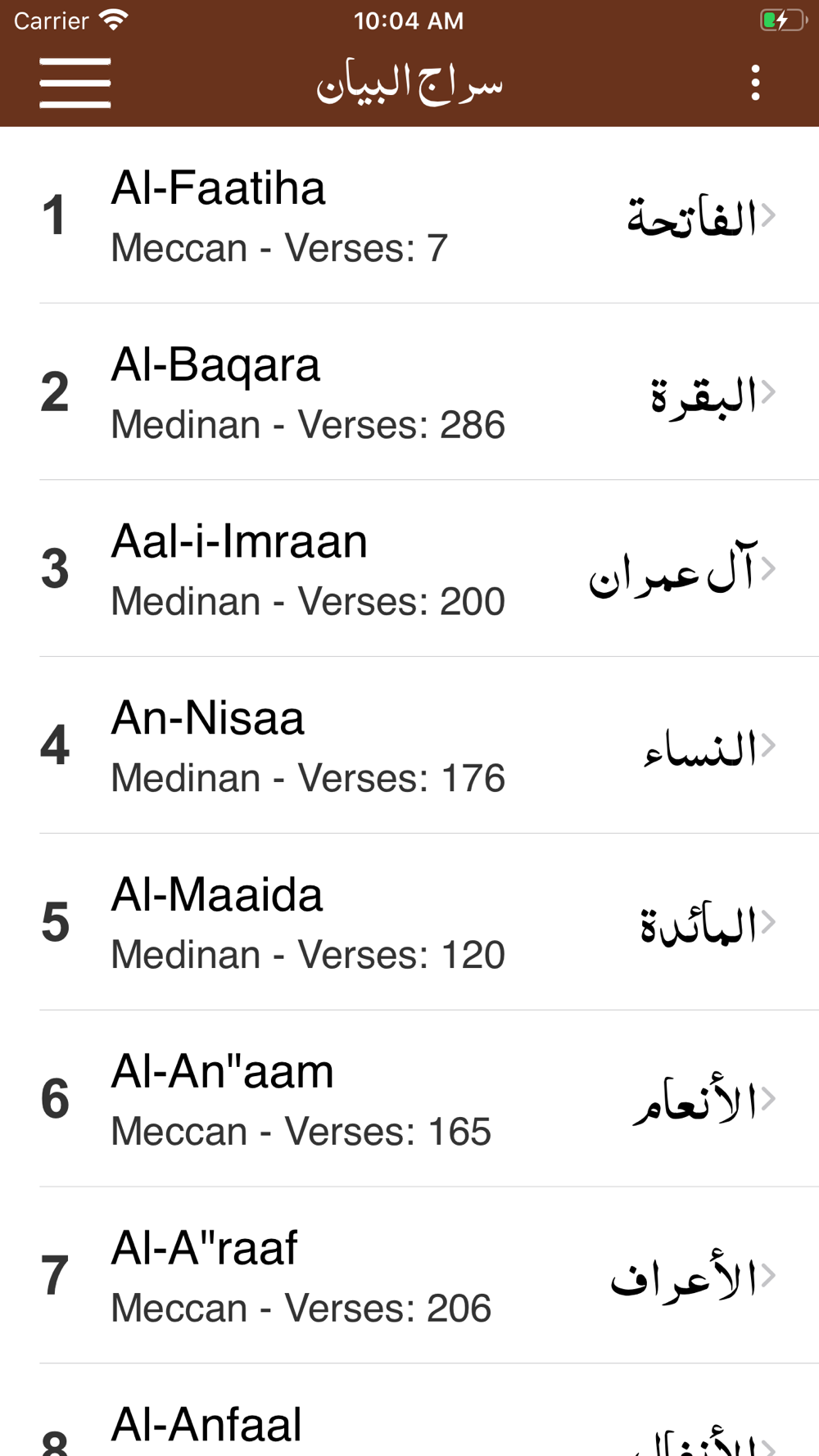Image resolution: width=819 pixels, height=1456 pixels.
Task: Expand the Al-Faatiha row chevron
Action: pos(768,215)
